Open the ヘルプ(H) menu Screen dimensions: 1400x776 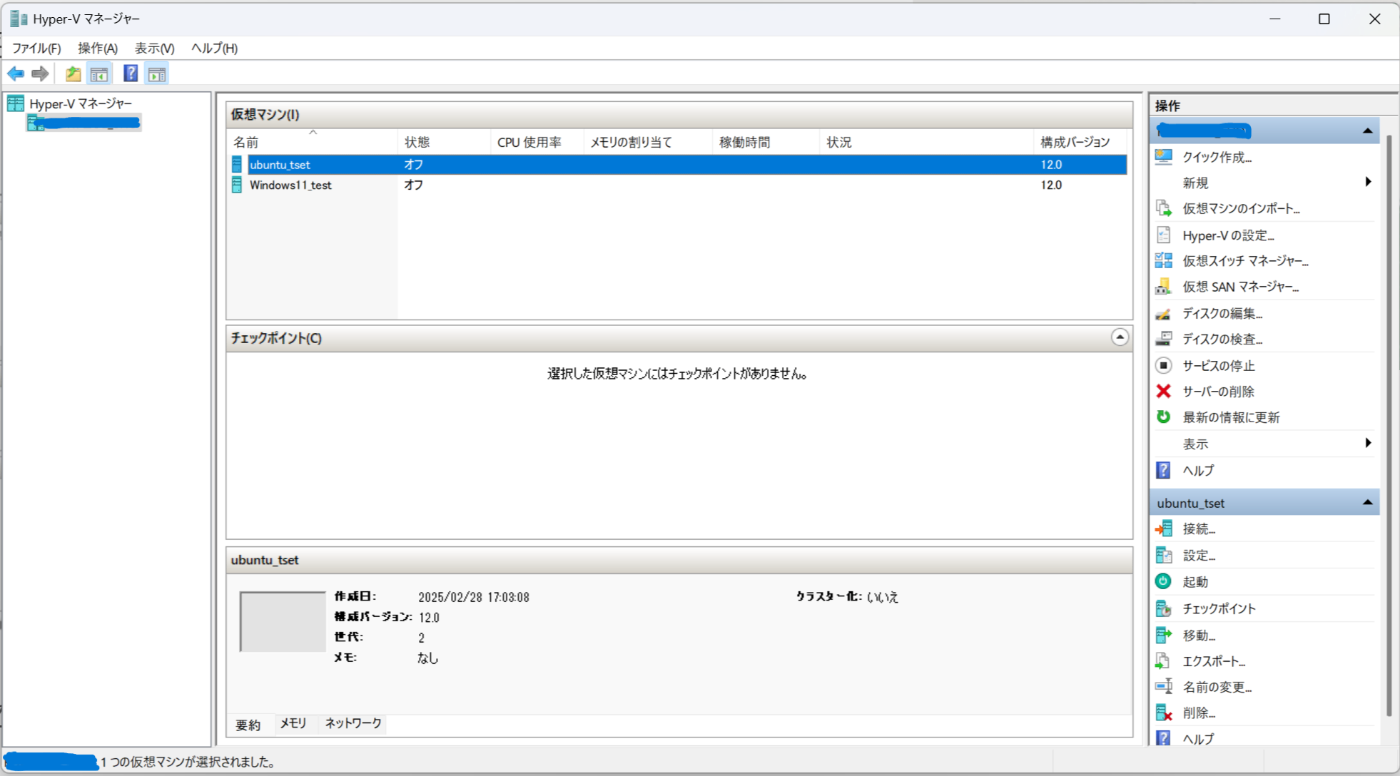click(214, 48)
